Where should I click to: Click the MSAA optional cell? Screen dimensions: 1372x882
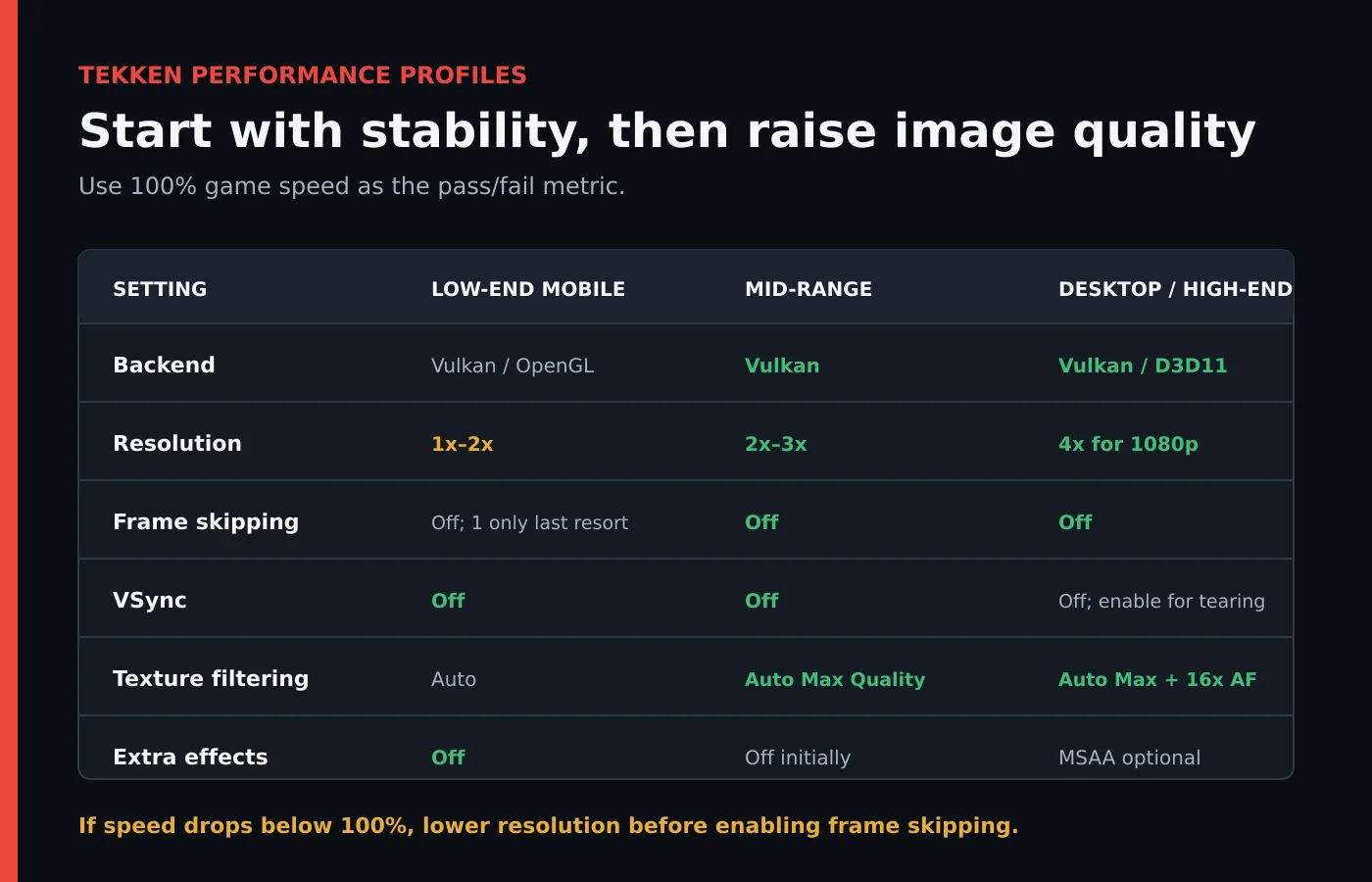pyautogui.click(x=1129, y=758)
